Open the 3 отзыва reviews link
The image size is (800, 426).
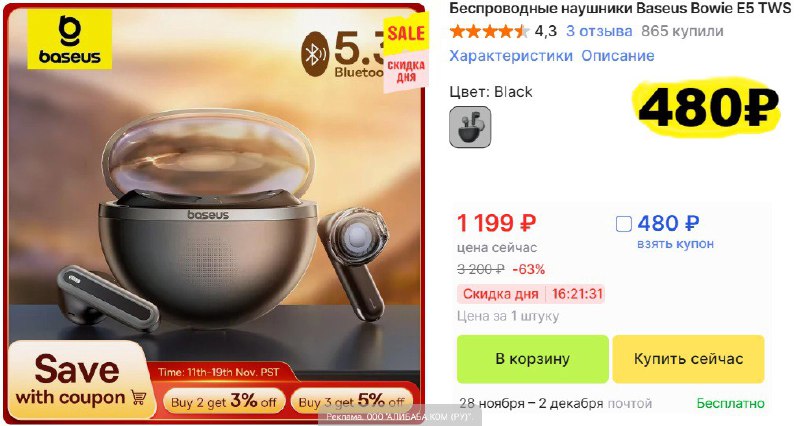599,31
